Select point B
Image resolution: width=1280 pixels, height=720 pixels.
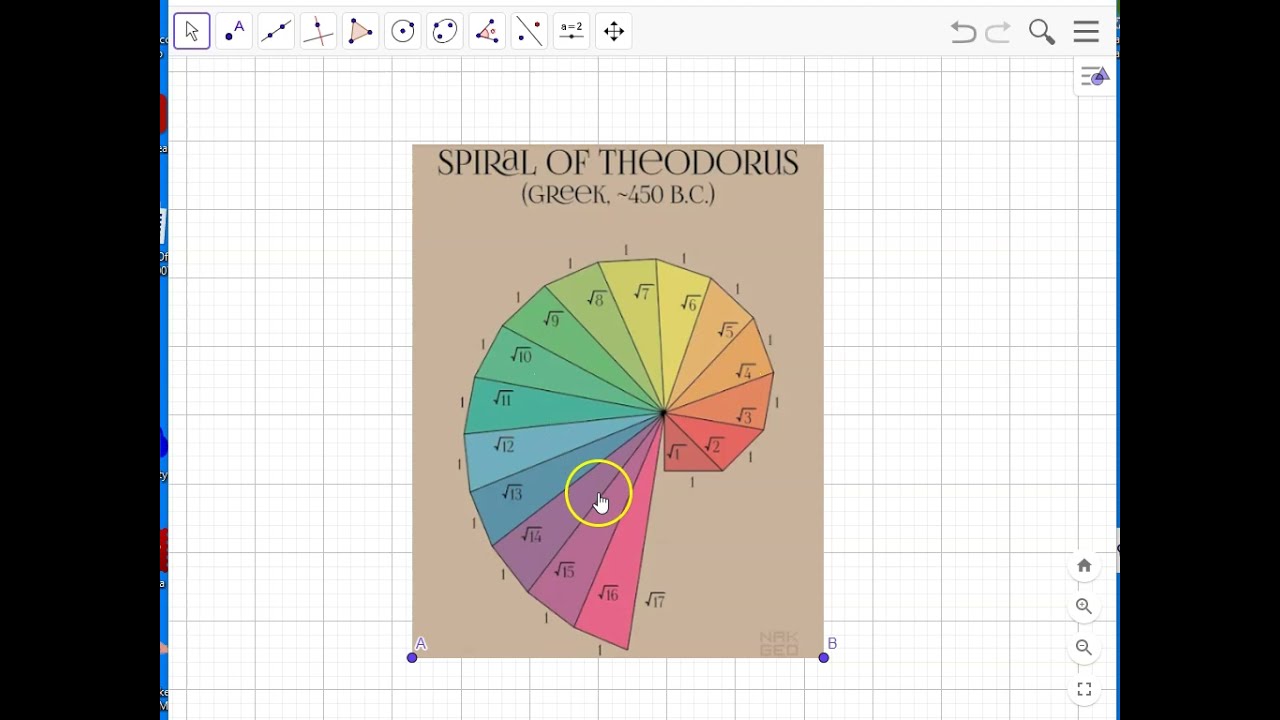coord(824,657)
